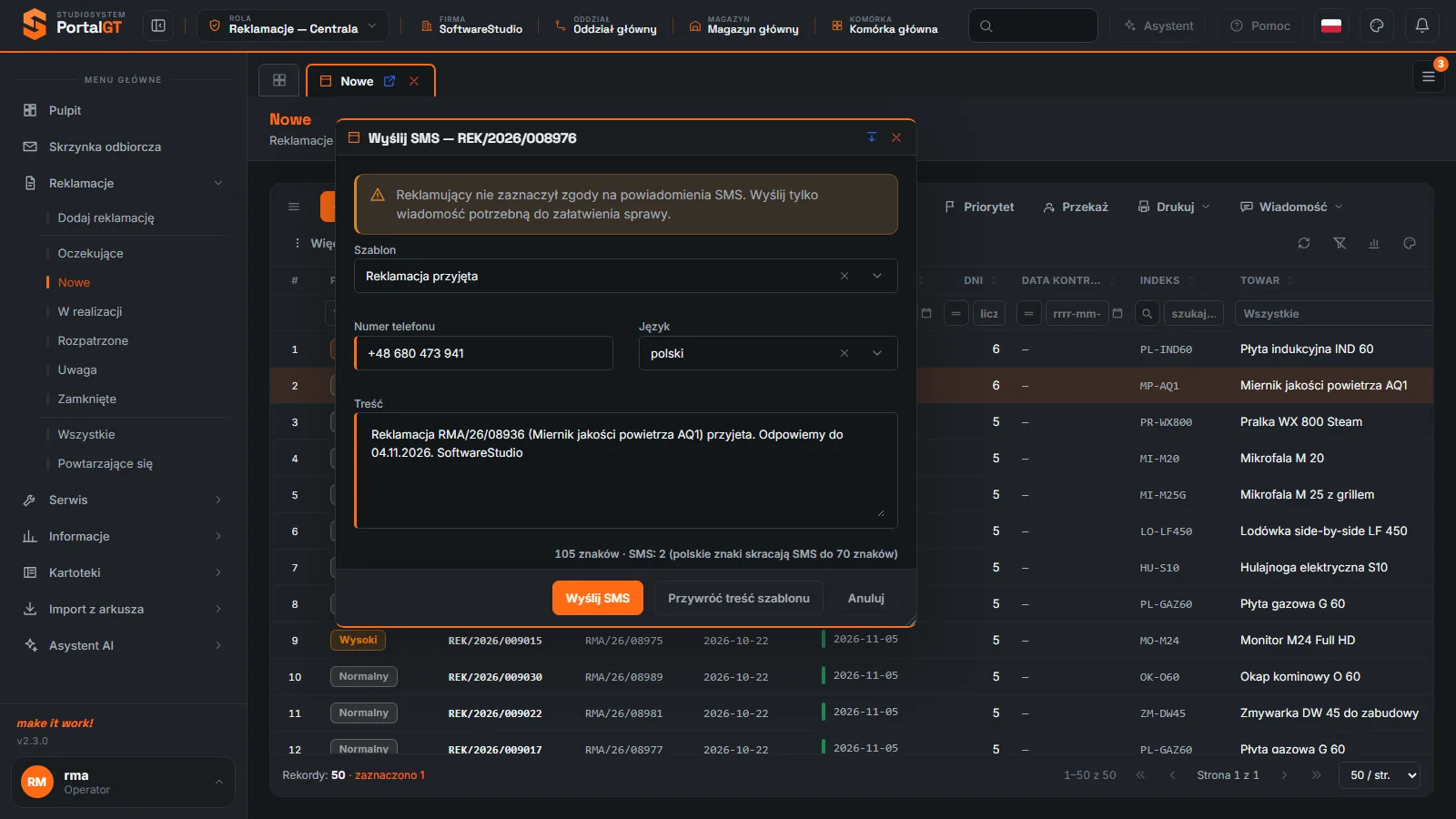Click the Przekaż toolbar button
The height and width of the screenshot is (819, 1456).
1076,207
